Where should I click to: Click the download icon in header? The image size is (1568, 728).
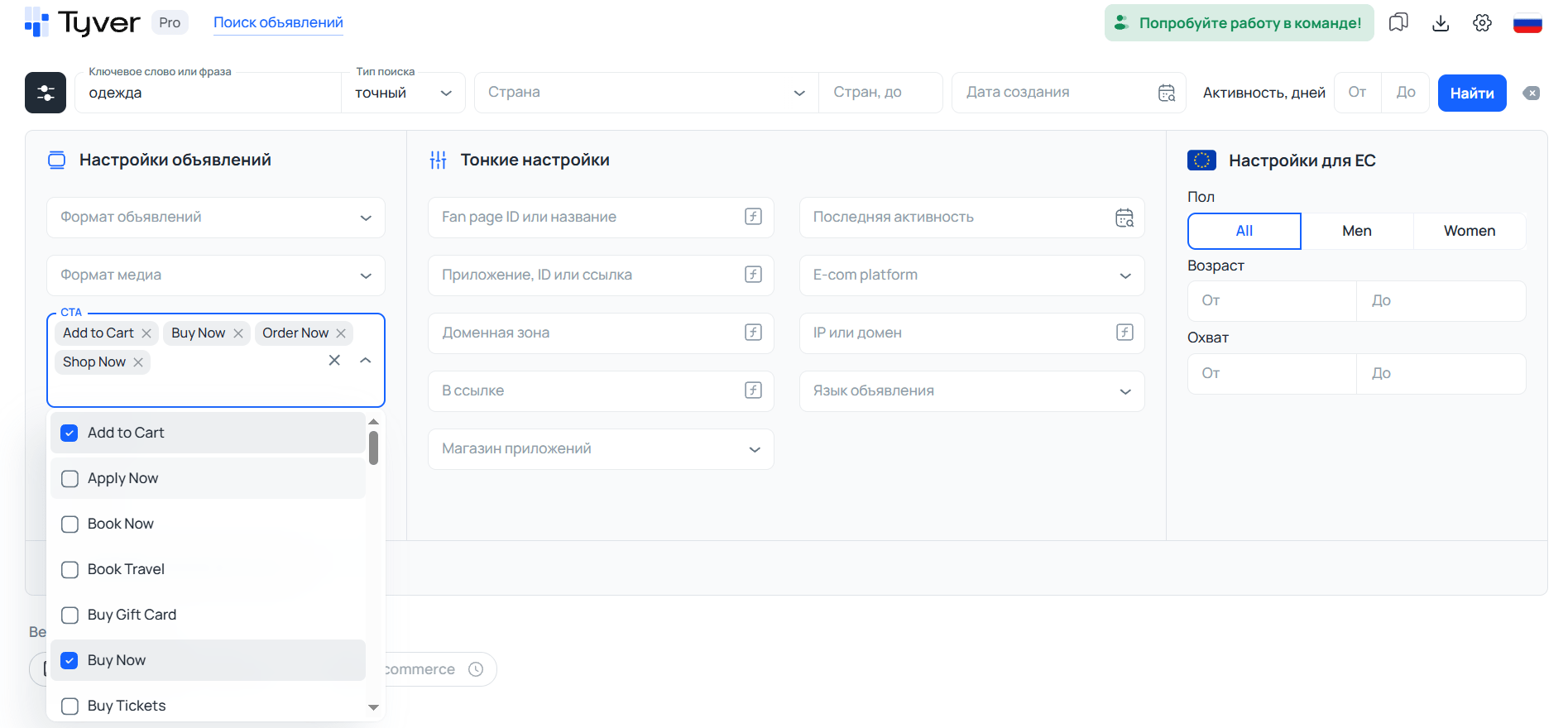tap(1441, 22)
